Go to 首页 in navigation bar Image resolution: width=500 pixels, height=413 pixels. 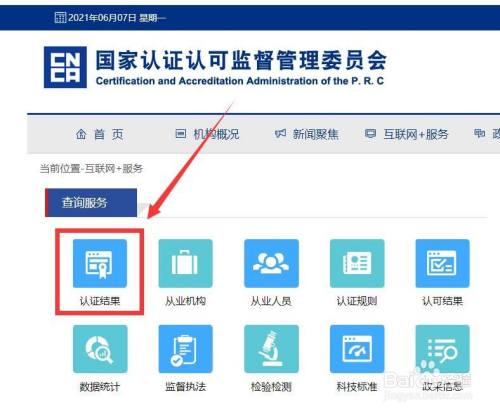[x=109, y=134]
